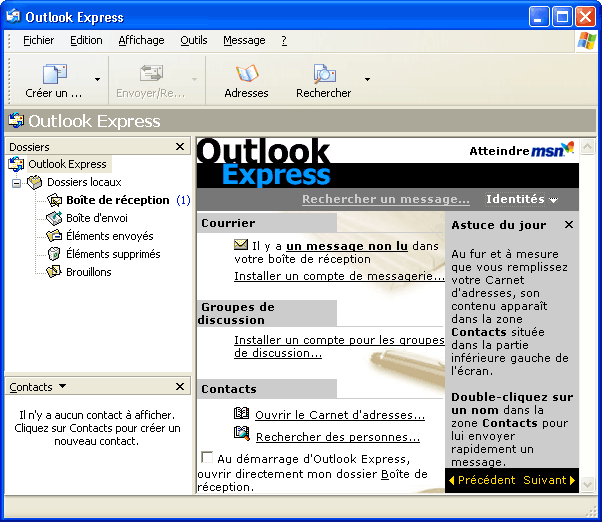Click the unread count (1) beside inbox
Image resolution: width=602 pixels, height=522 pixels.
(x=183, y=200)
